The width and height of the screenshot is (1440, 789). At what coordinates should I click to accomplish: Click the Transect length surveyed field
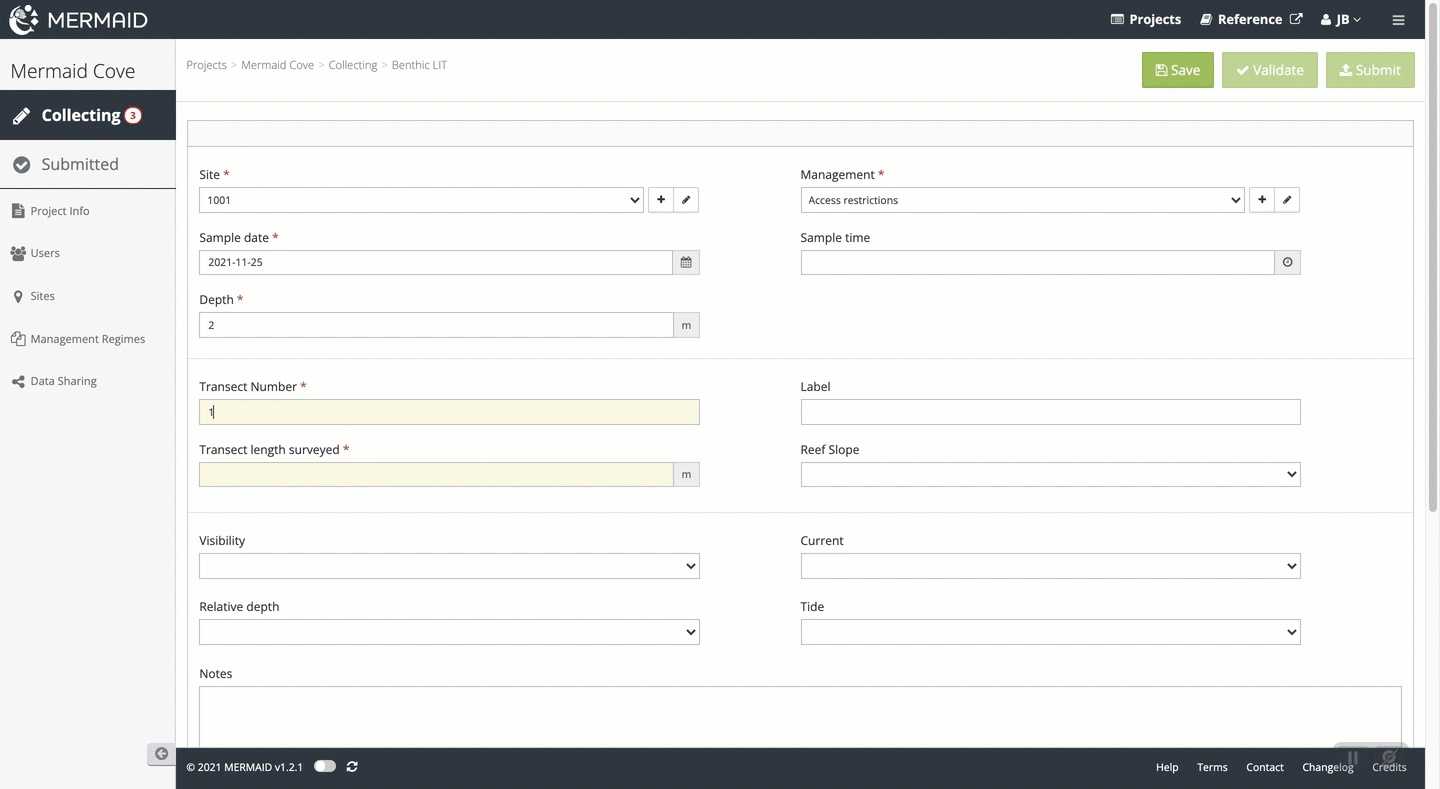point(436,474)
